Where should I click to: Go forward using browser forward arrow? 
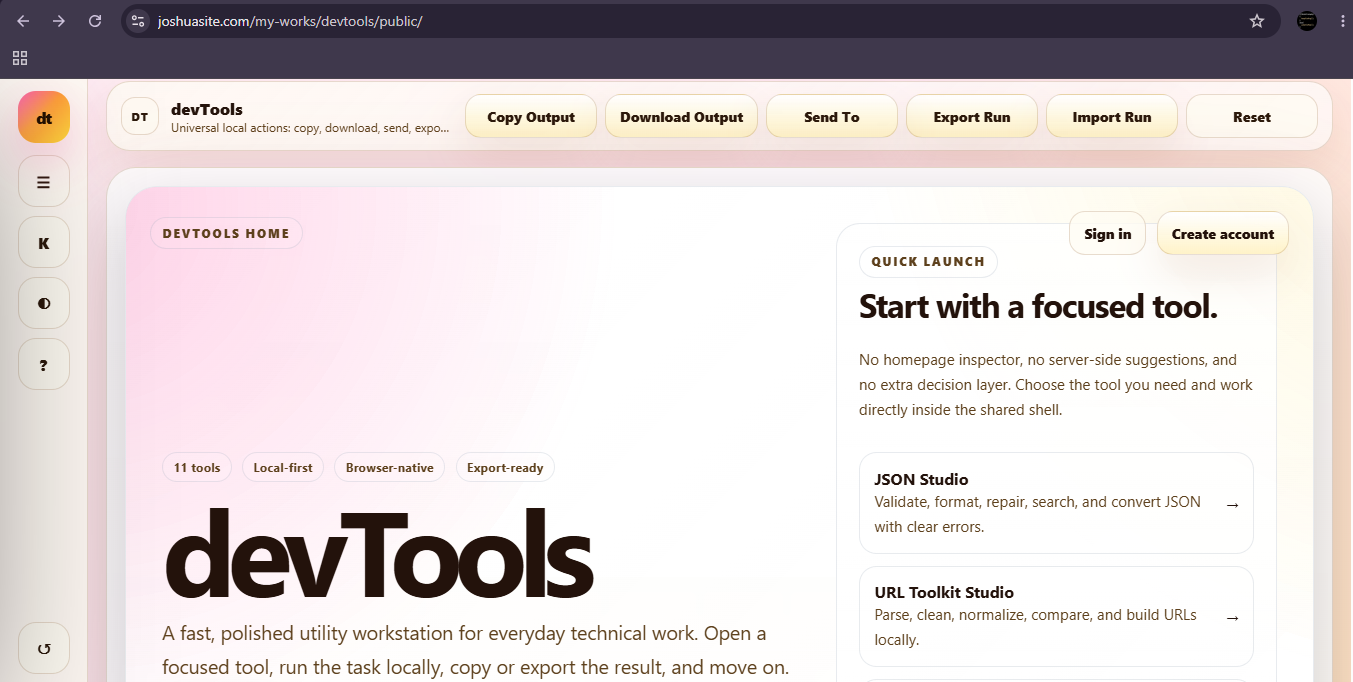pyautogui.click(x=59, y=21)
